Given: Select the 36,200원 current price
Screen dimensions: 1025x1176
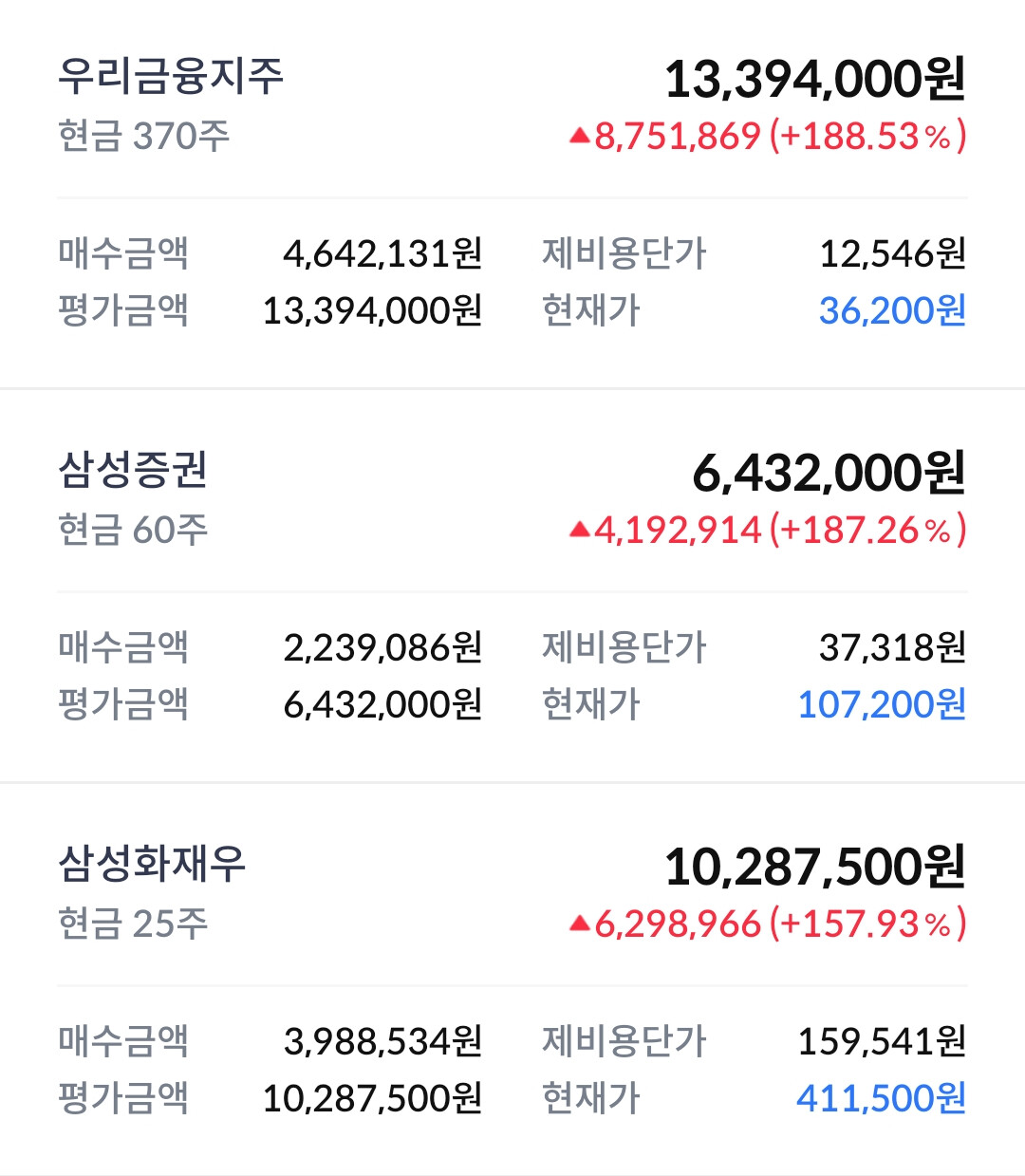Looking at the screenshot, I should coord(892,310).
